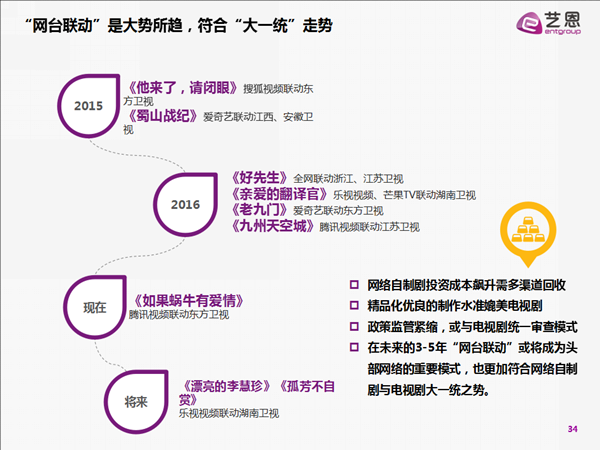
Task: Click the text 爱奇艺联动江西、安徽卫视
Action: tap(218, 123)
